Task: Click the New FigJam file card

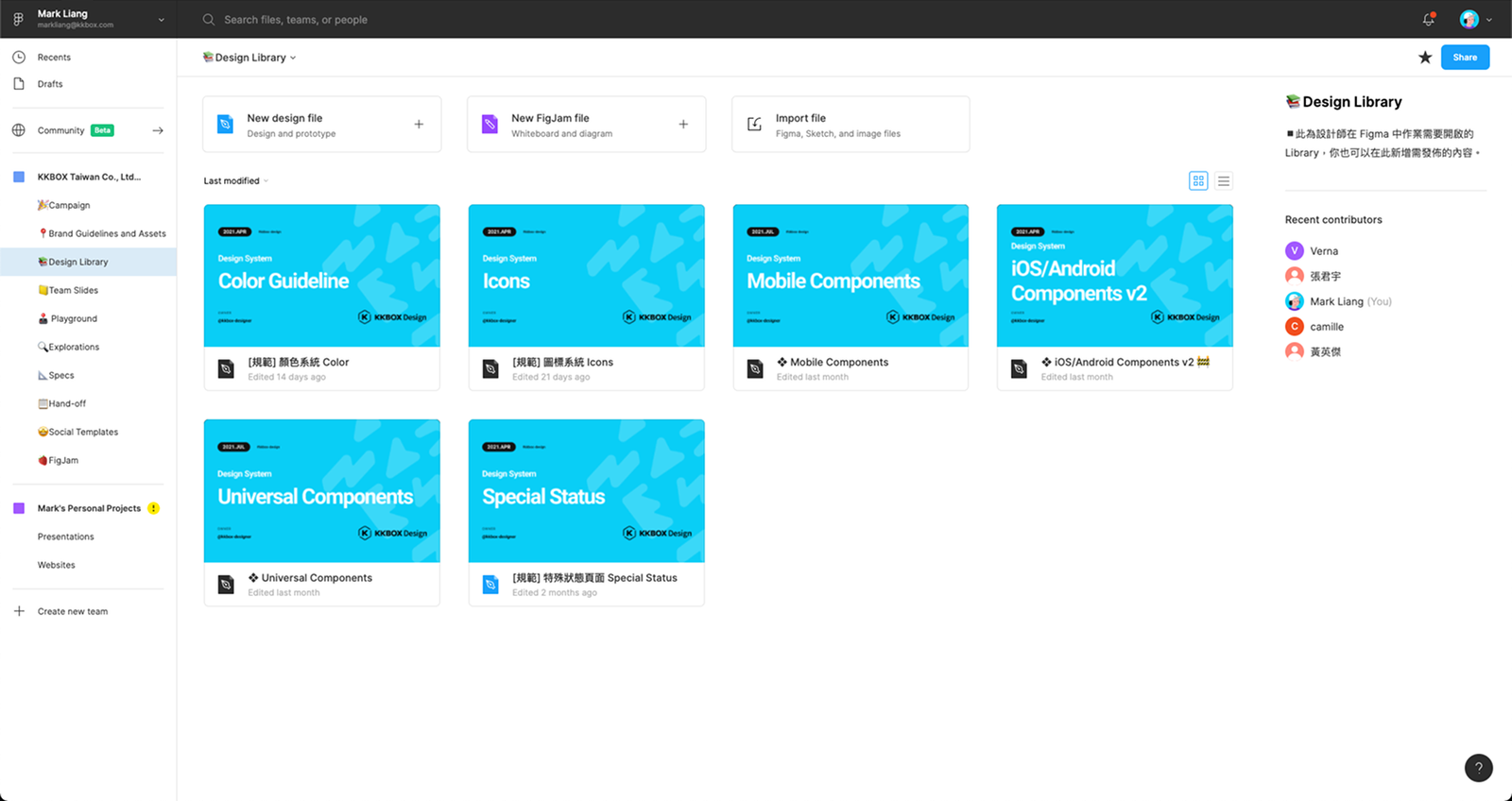Action: click(x=587, y=124)
